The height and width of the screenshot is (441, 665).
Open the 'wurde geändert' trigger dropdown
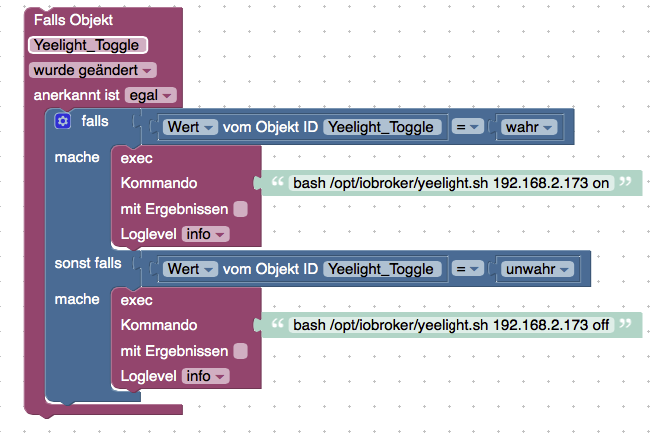(x=93, y=70)
